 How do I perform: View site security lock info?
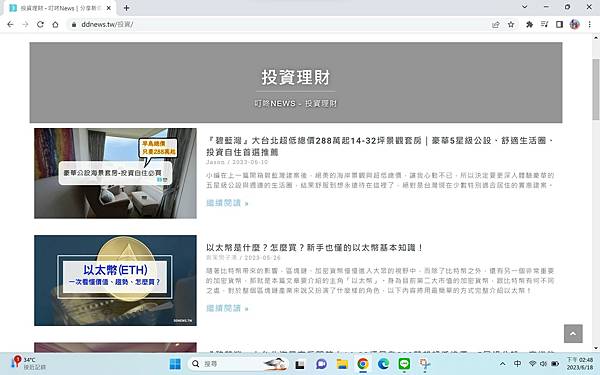point(74,24)
